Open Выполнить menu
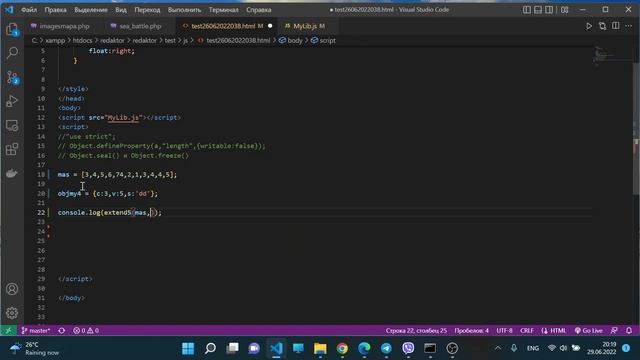This screenshot has width=640, height=360. click(x=184, y=9)
